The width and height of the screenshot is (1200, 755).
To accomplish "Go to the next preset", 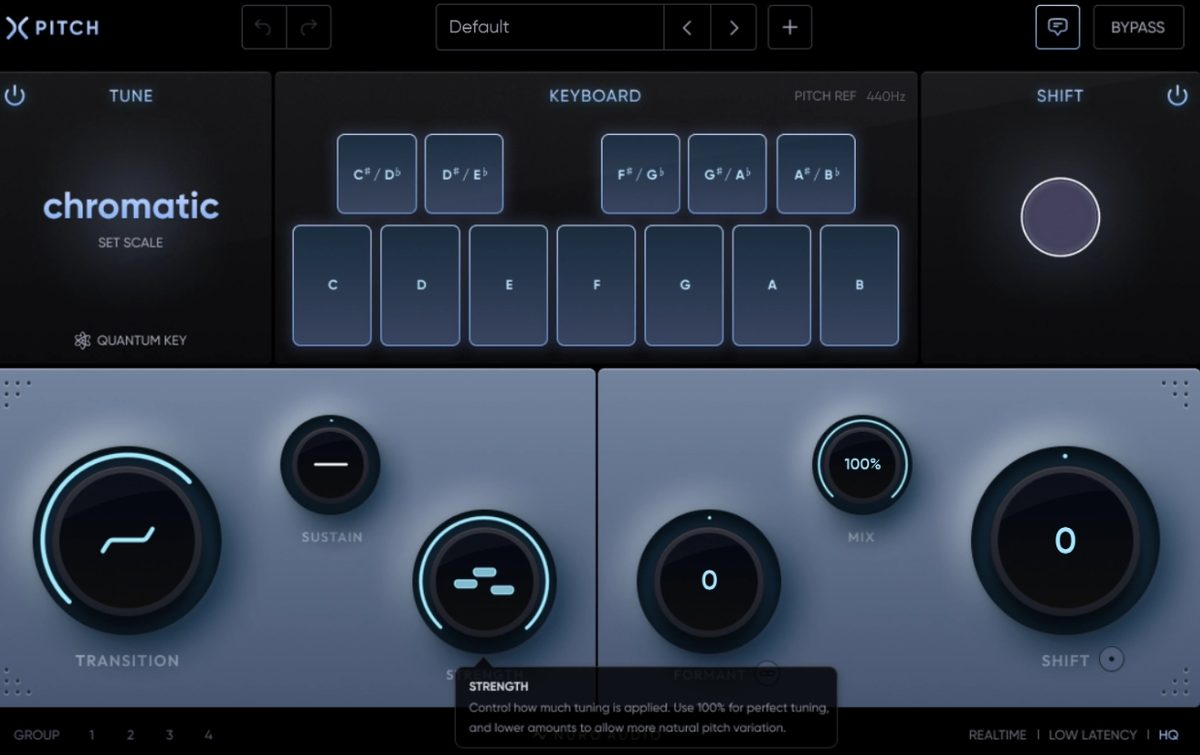I will (734, 27).
